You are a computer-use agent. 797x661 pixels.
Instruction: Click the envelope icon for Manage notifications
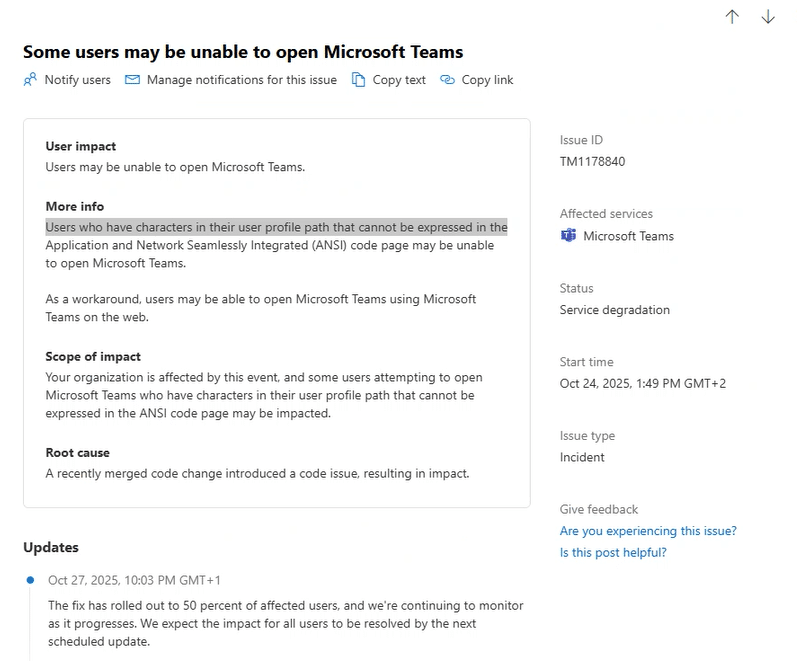pyautogui.click(x=132, y=80)
